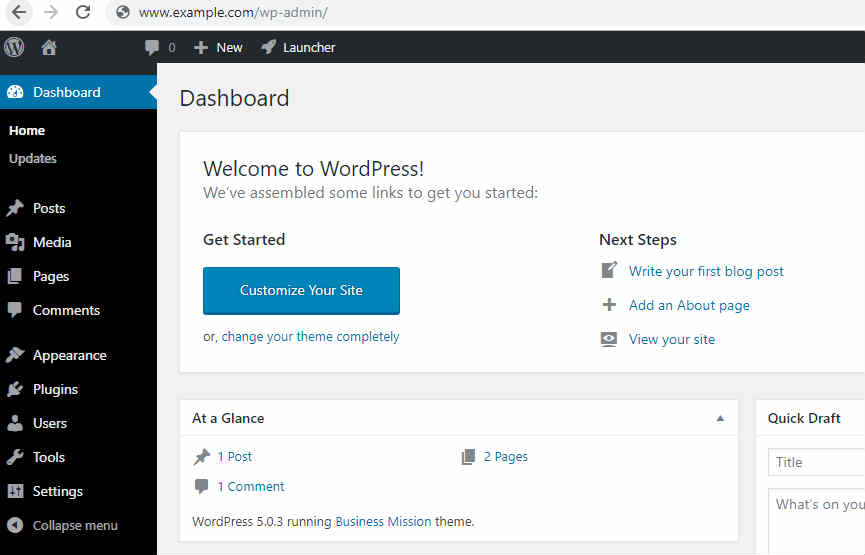Click the Pages icon in sidebar
The height and width of the screenshot is (555, 865).
click(15, 276)
